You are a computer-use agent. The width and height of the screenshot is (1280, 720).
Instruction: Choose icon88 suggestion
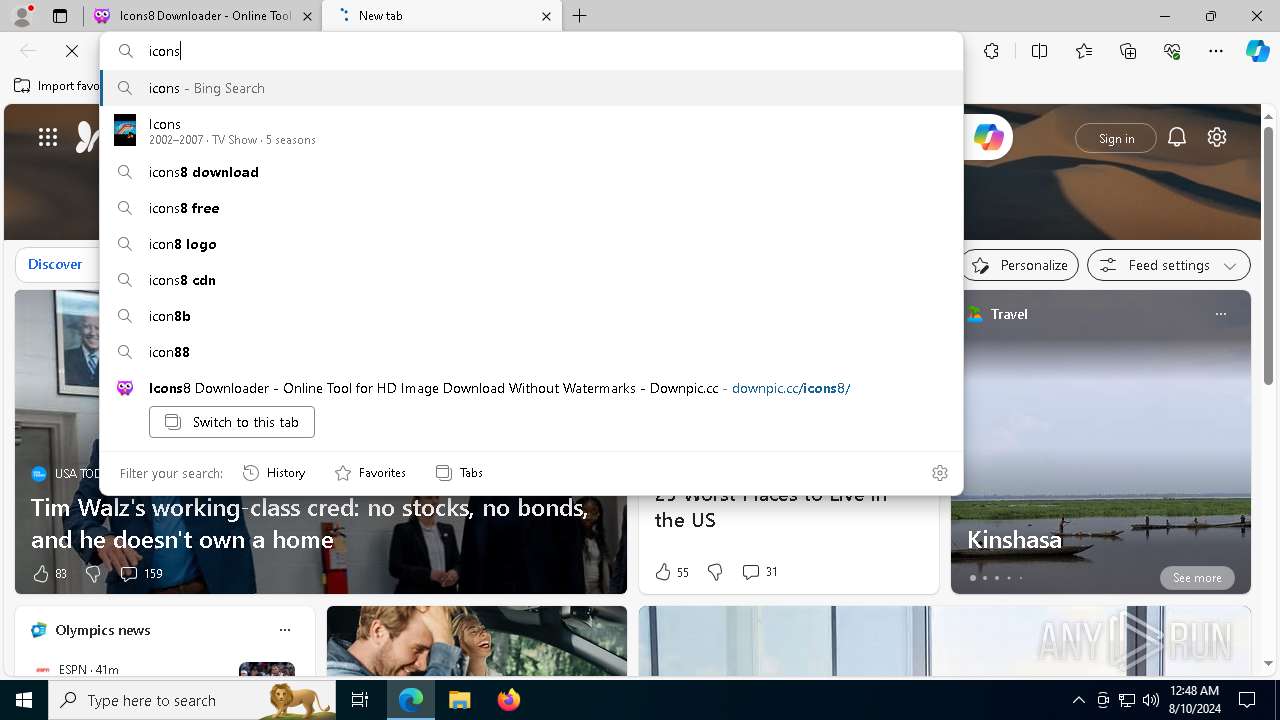[531, 352]
